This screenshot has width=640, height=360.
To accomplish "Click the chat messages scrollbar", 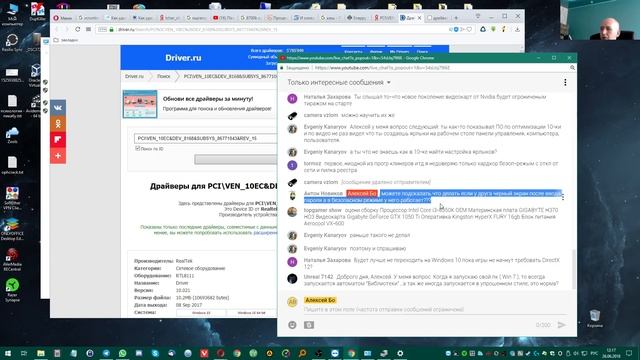I will pyautogui.click(x=573, y=269).
